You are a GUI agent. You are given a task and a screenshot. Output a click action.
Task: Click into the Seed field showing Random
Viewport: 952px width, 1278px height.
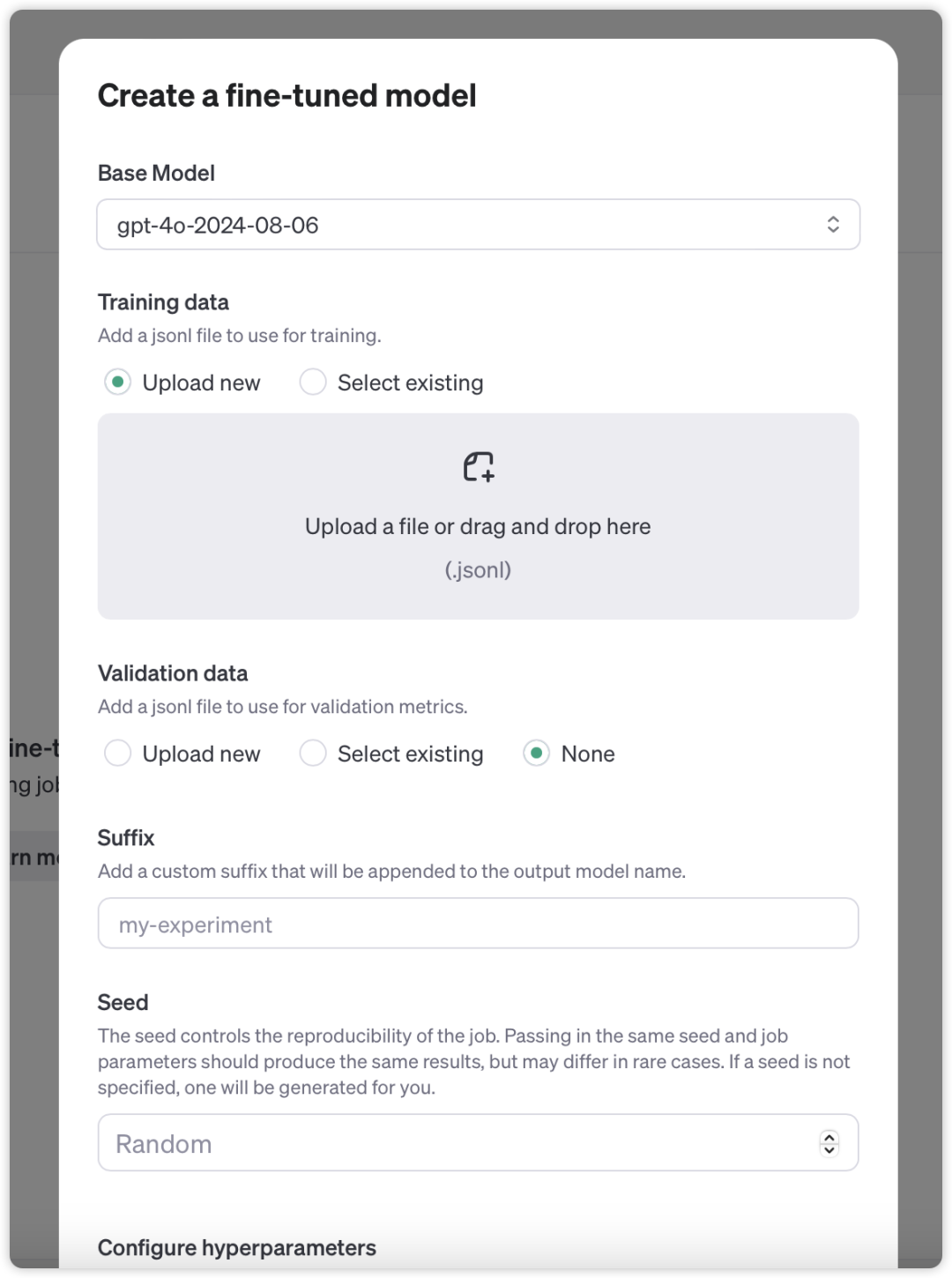458,1143
